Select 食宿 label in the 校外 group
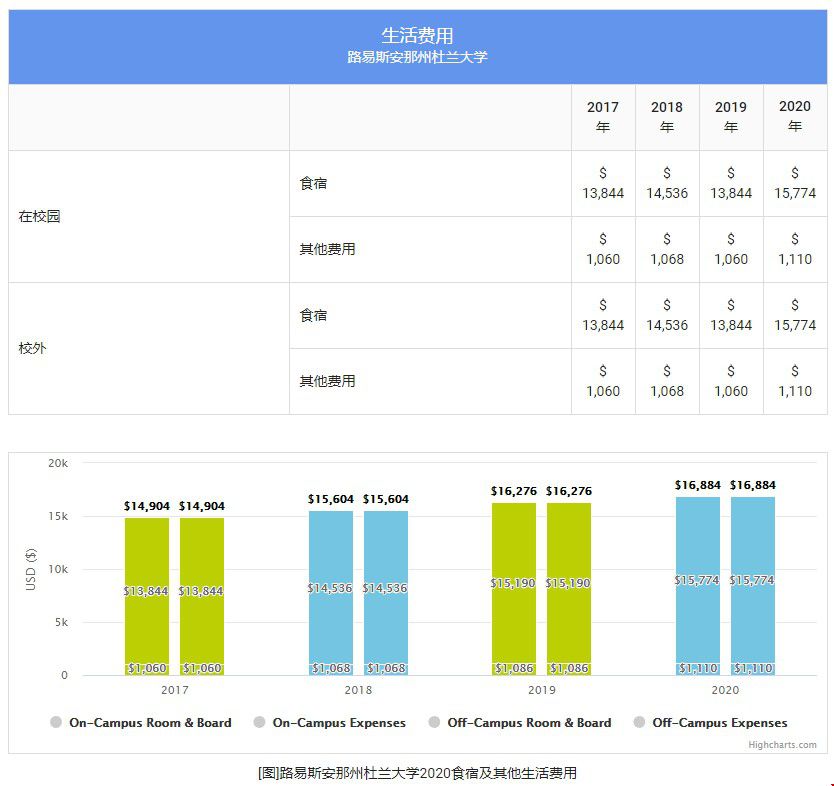 click(x=313, y=315)
